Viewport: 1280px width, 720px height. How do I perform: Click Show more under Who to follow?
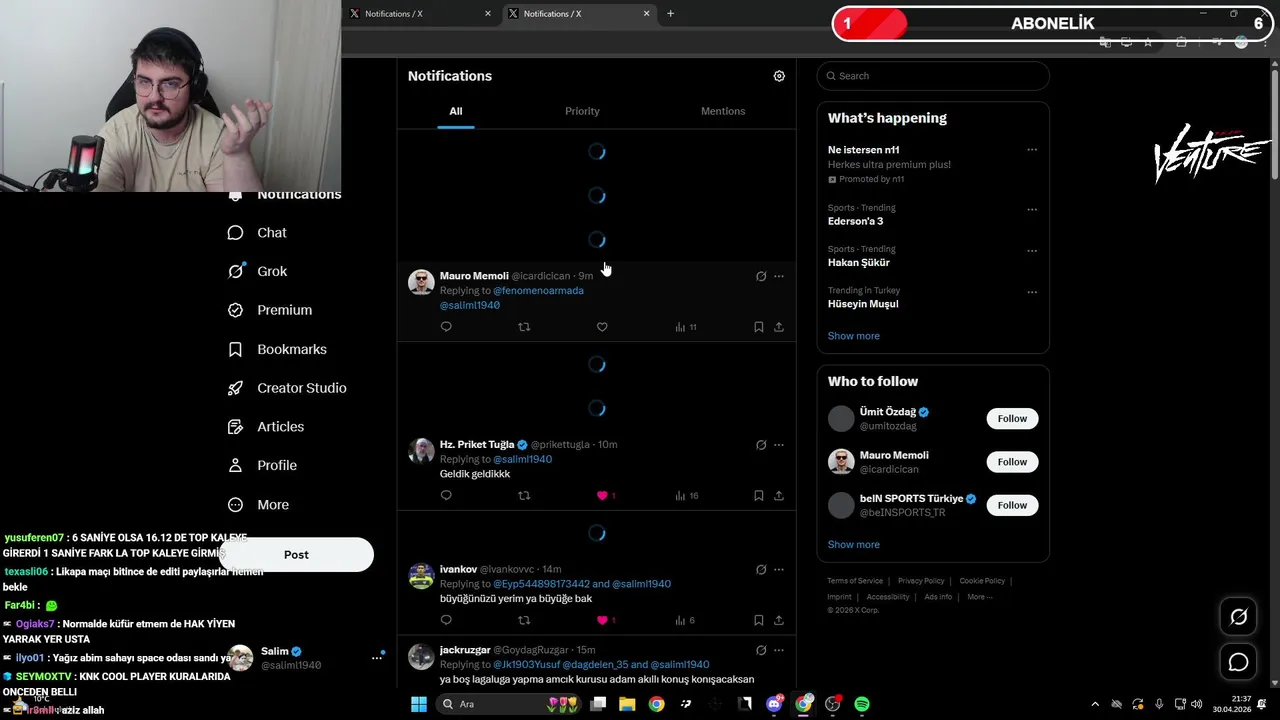click(x=854, y=545)
